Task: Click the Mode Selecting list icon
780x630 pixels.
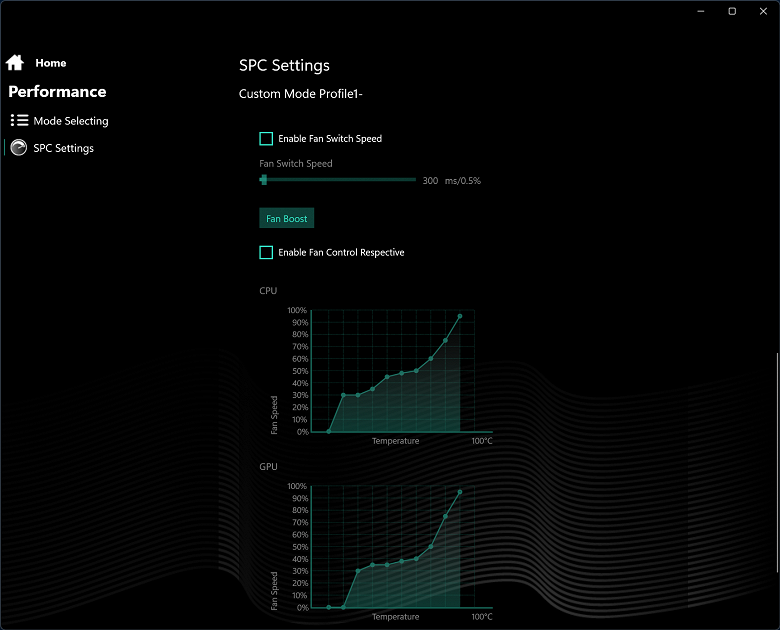Action: tap(19, 120)
